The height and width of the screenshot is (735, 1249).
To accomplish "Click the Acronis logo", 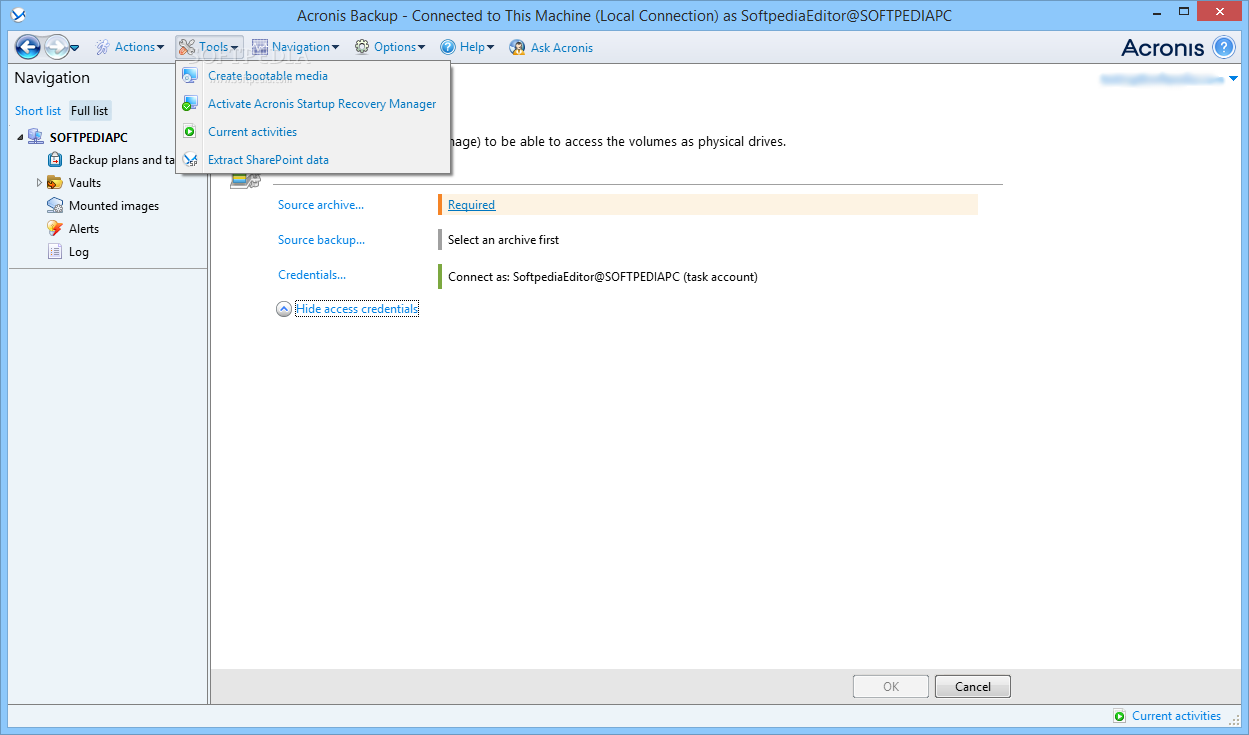I will point(1163,47).
